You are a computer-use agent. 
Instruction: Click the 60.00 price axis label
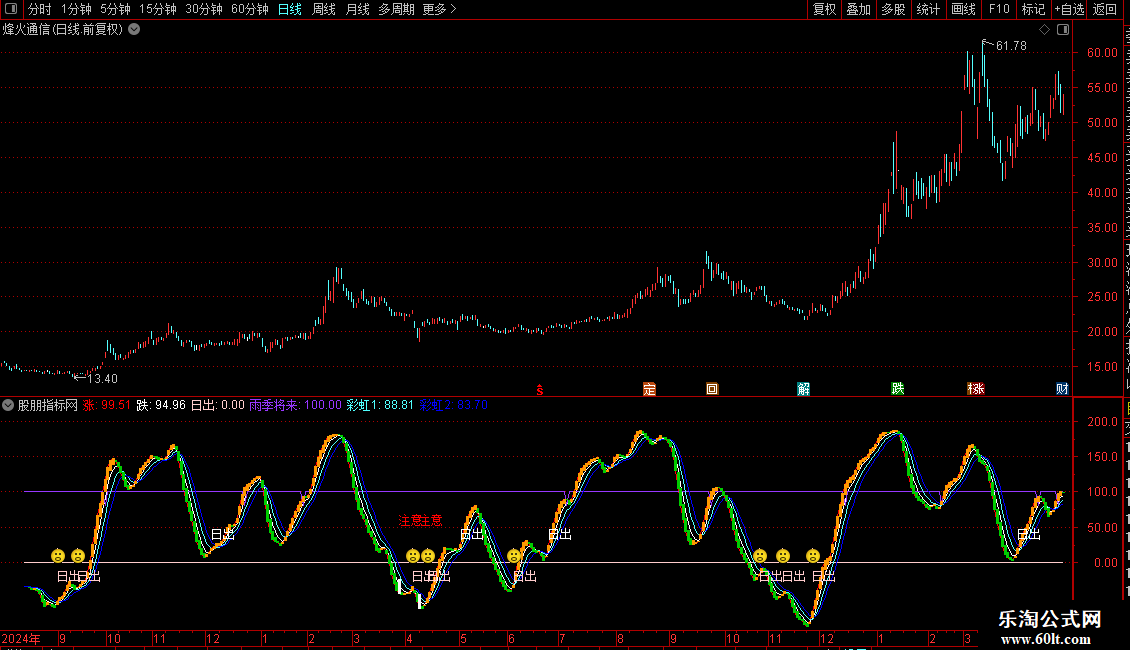tap(1103, 53)
